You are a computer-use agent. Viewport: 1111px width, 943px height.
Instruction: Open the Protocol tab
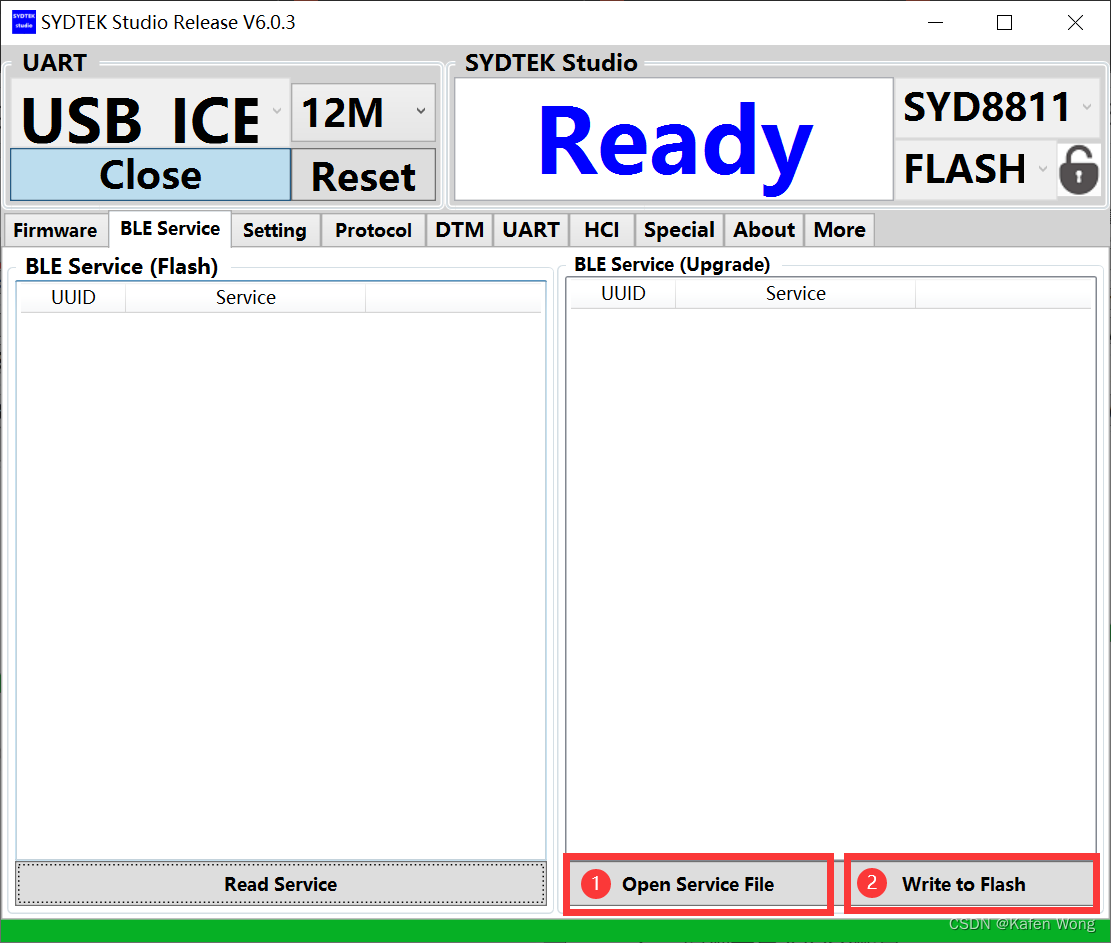coord(372,230)
